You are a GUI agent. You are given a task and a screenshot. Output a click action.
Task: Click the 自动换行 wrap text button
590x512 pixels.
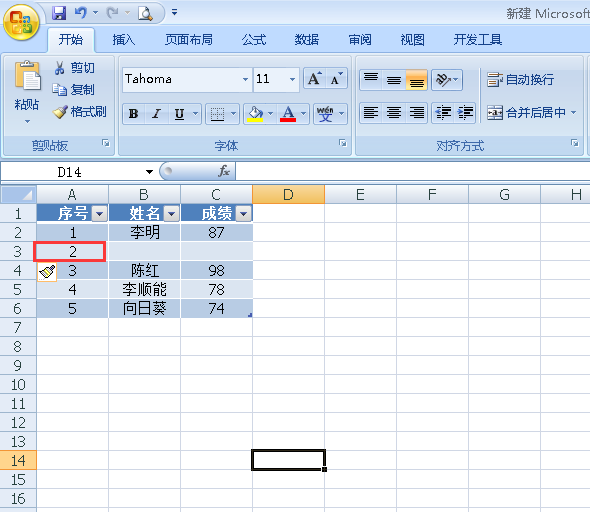point(520,80)
